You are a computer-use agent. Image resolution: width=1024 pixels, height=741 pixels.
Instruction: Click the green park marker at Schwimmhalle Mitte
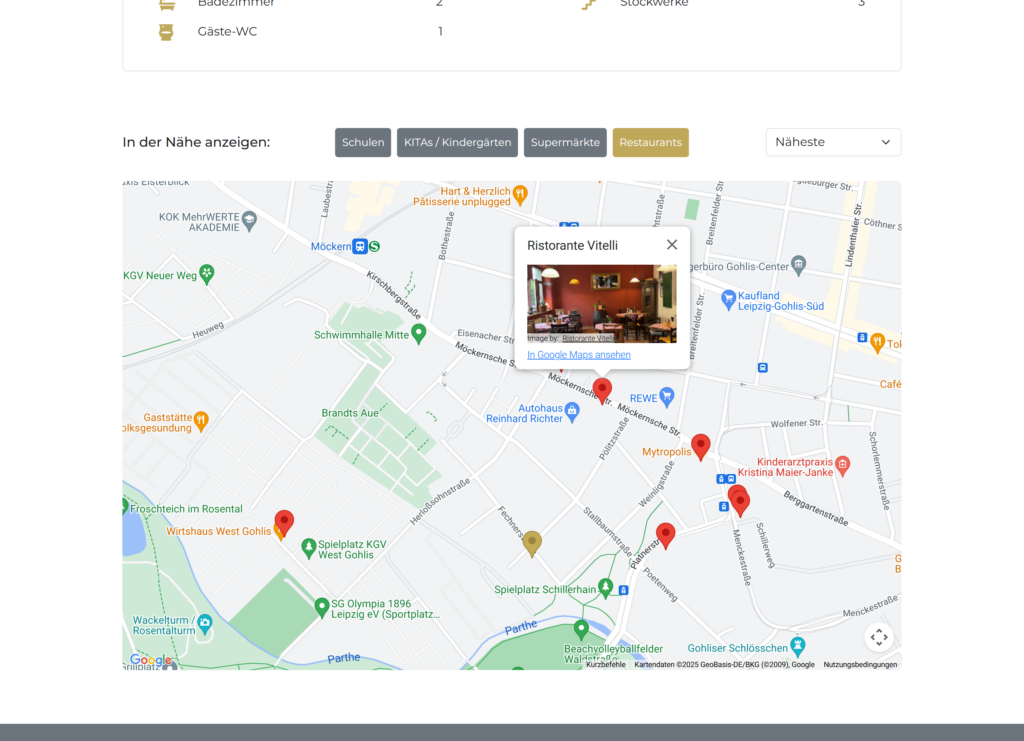pos(420,333)
